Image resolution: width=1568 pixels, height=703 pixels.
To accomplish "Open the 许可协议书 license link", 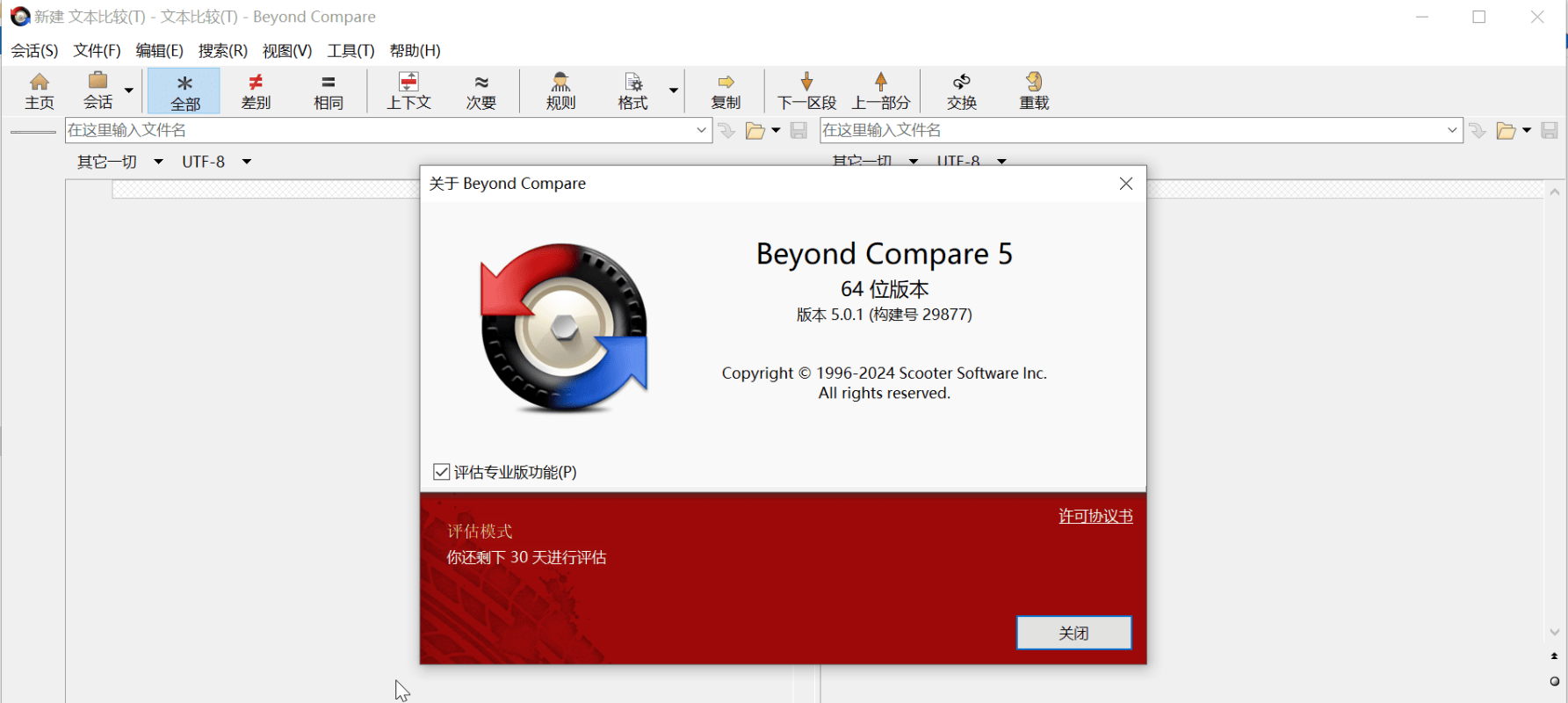I will tap(1095, 517).
